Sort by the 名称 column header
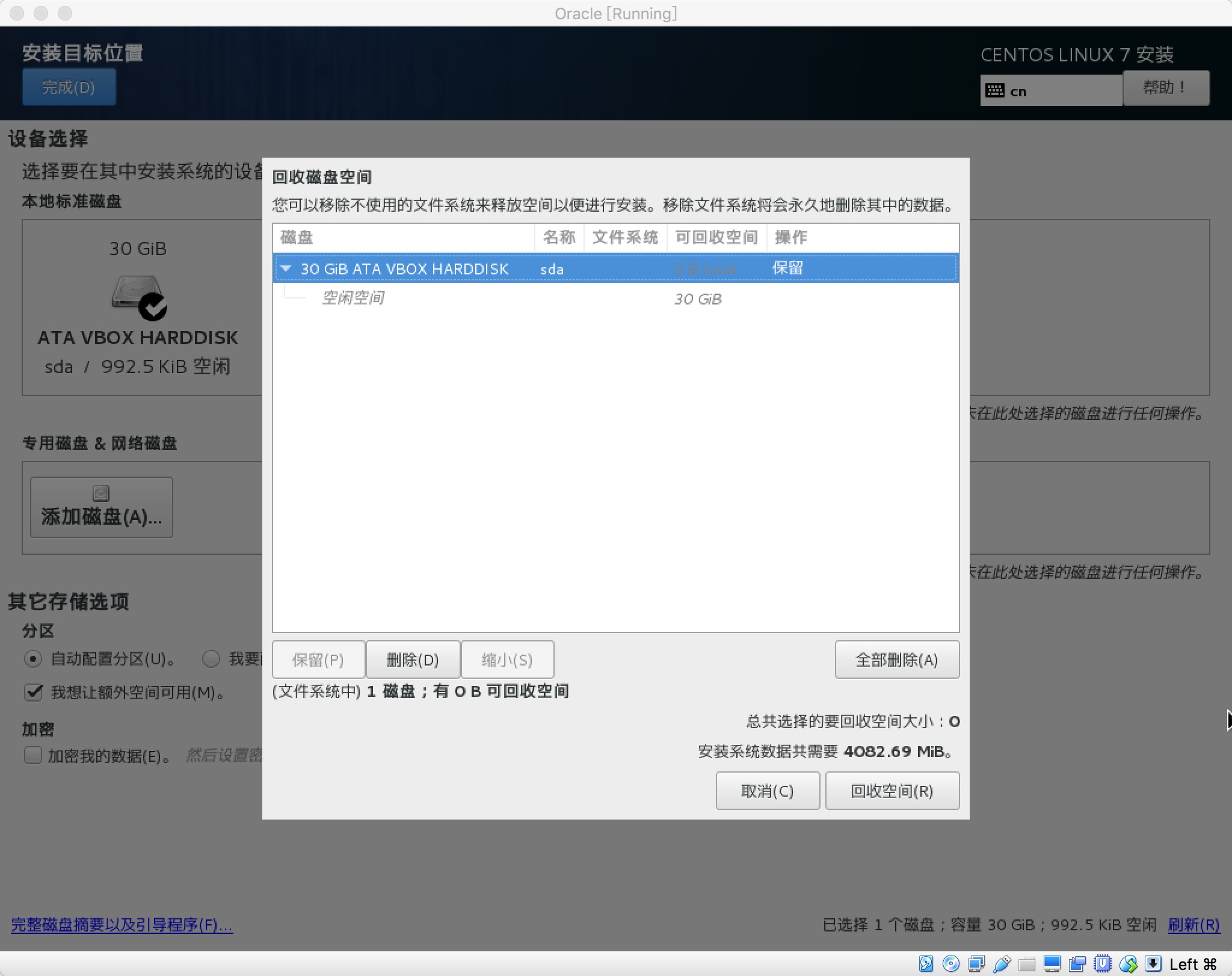This screenshot has width=1232, height=976. pos(559,237)
